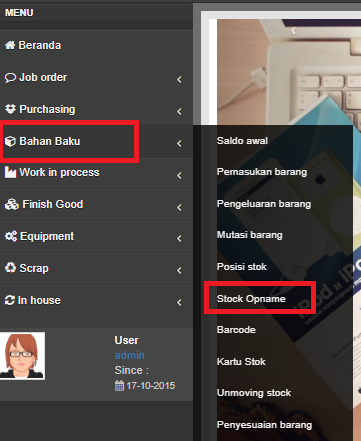Click the Beranda home icon

pos(10,45)
